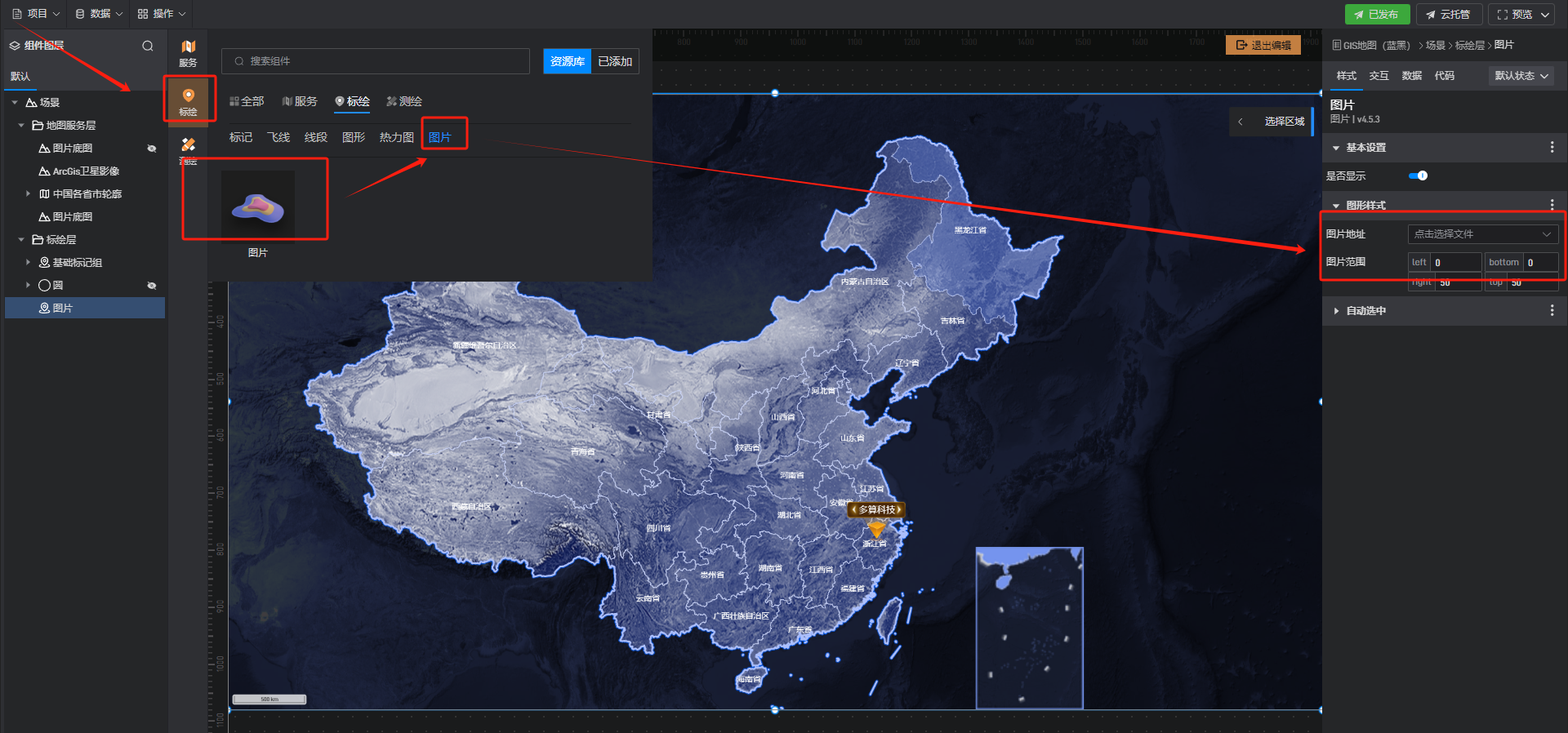Click the 已添加 button
The height and width of the screenshot is (733, 1568).
pyautogui.click(x=615, y=61)
